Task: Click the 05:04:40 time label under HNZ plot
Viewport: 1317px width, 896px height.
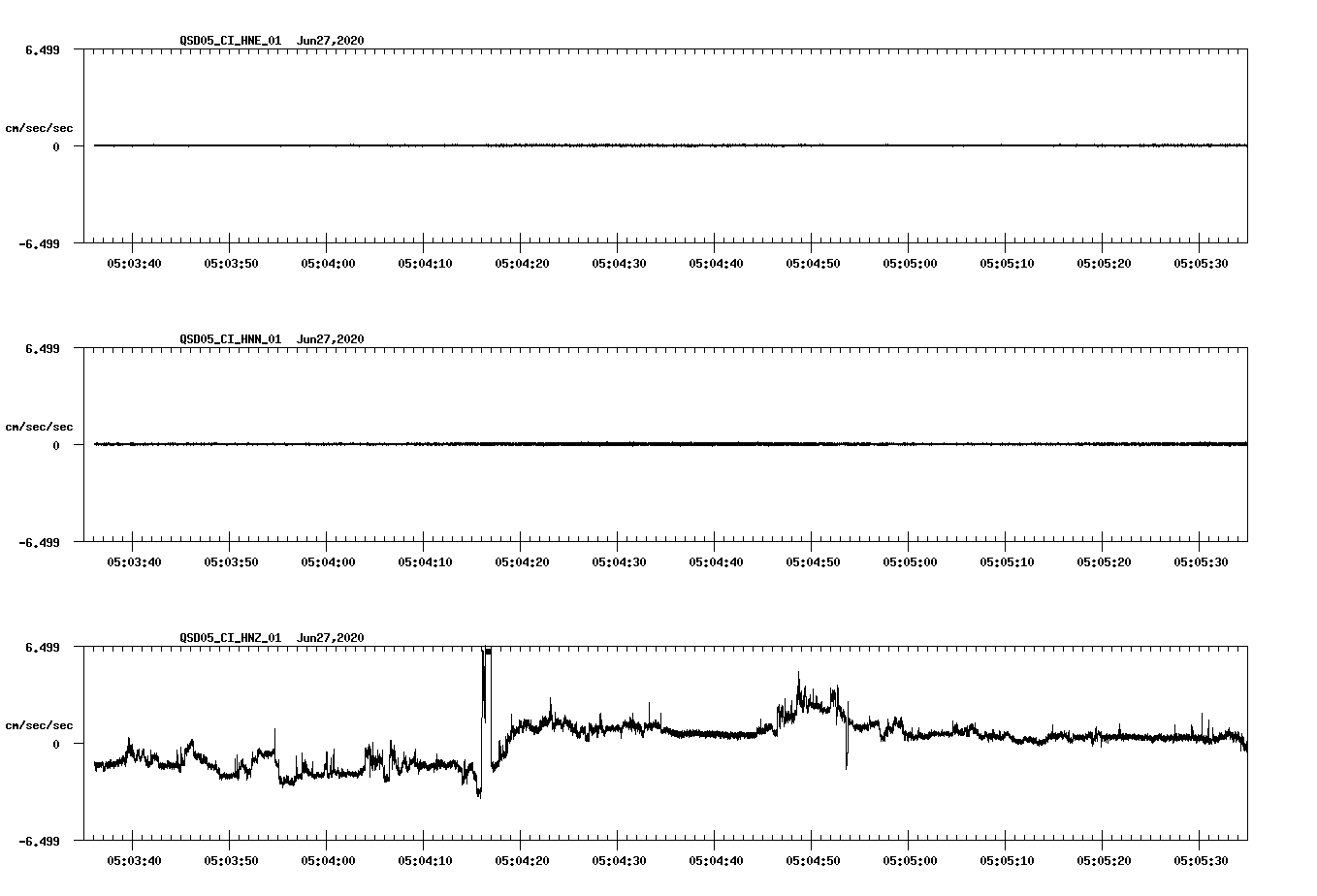Action: click(x=716, y=861)
